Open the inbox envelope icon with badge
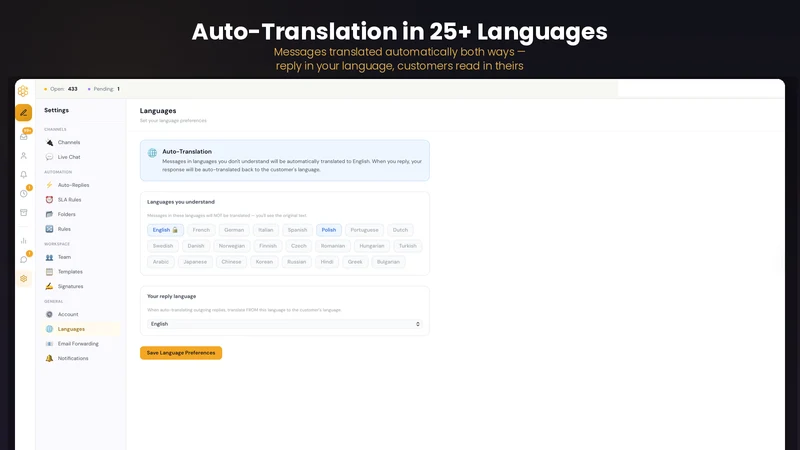This screenshot has width=800, height=450. (24, 136)
